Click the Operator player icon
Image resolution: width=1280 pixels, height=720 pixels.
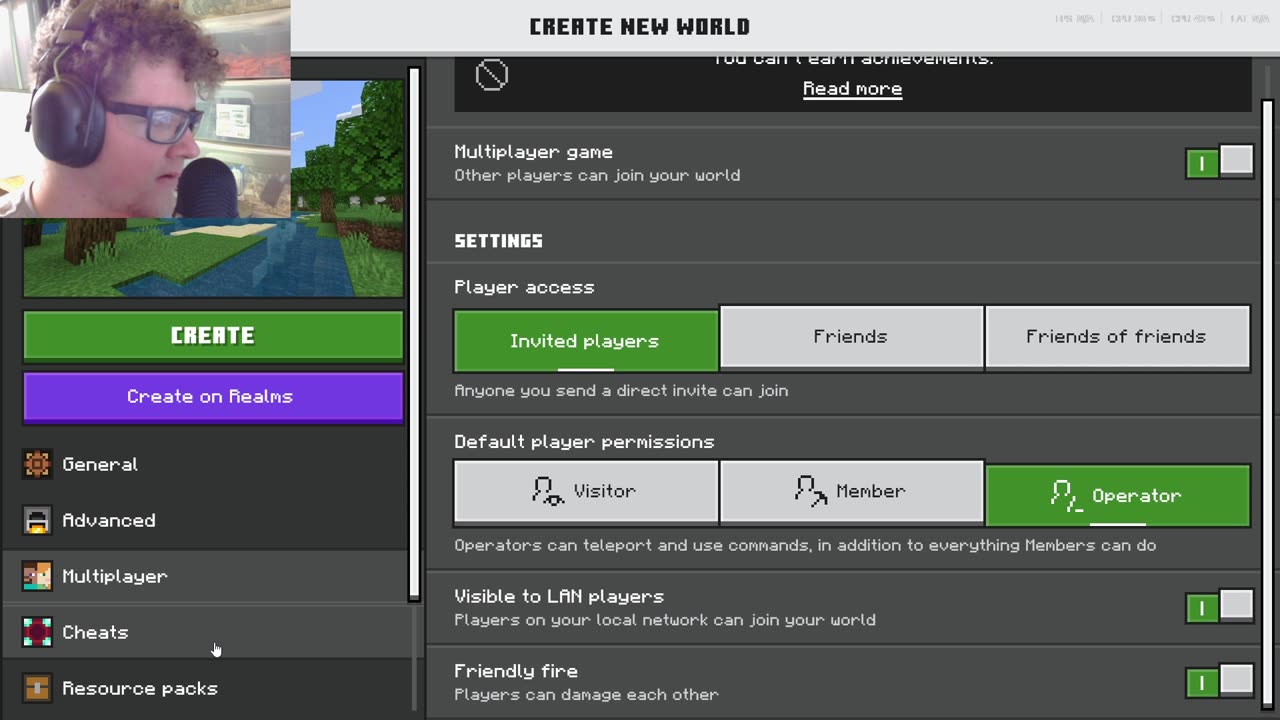[1067, 495]
